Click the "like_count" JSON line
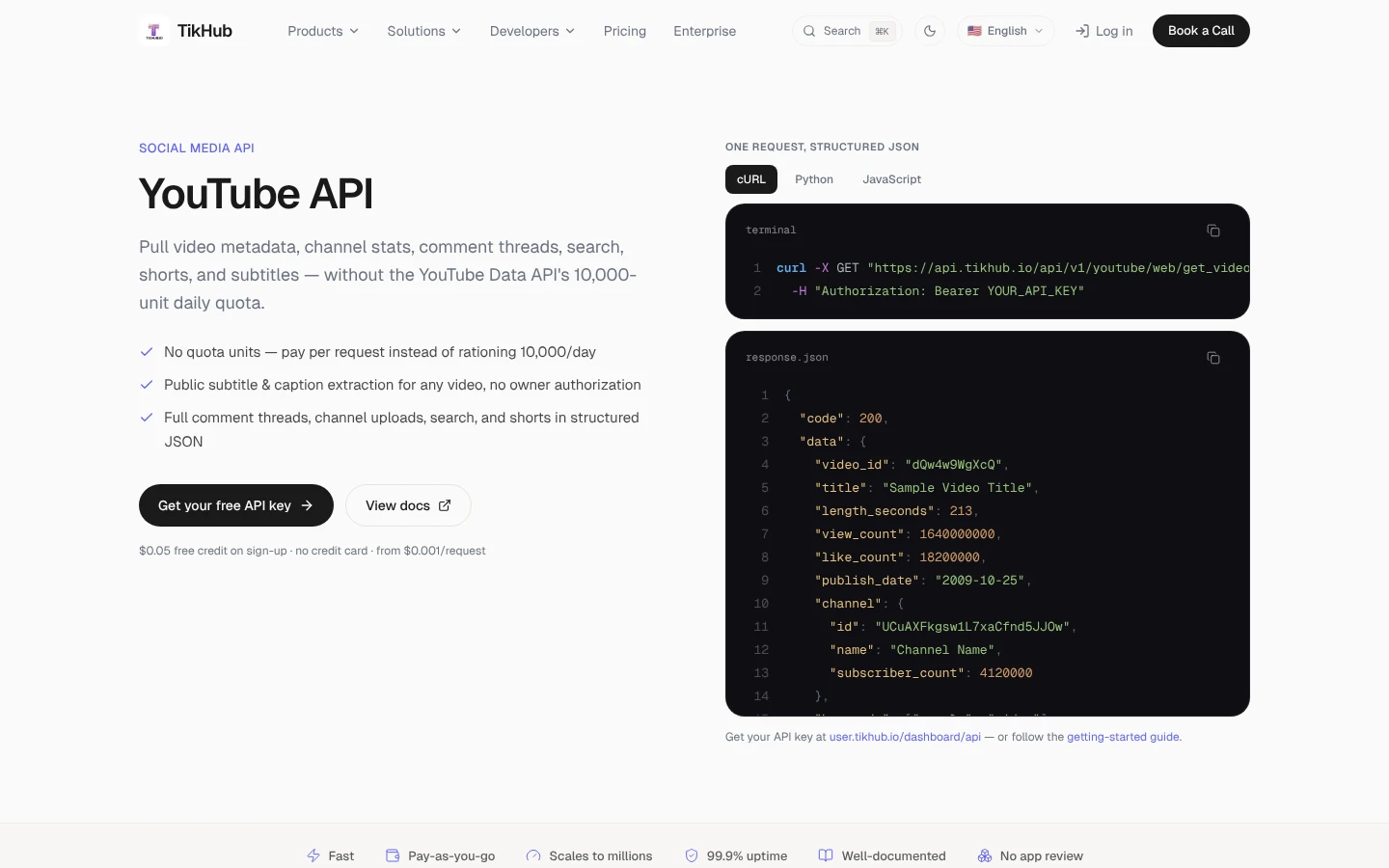1389x868 pixels. [901, 557]
